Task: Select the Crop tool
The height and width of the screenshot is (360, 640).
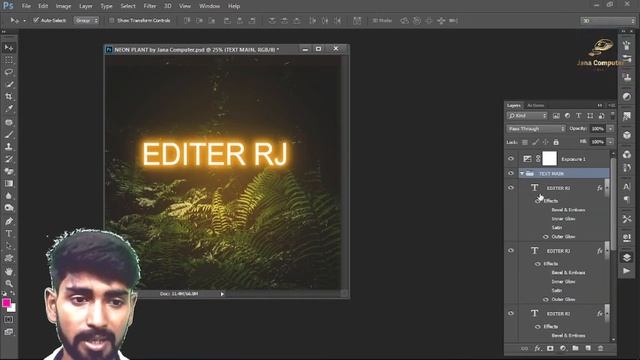Action: (9, 97)
